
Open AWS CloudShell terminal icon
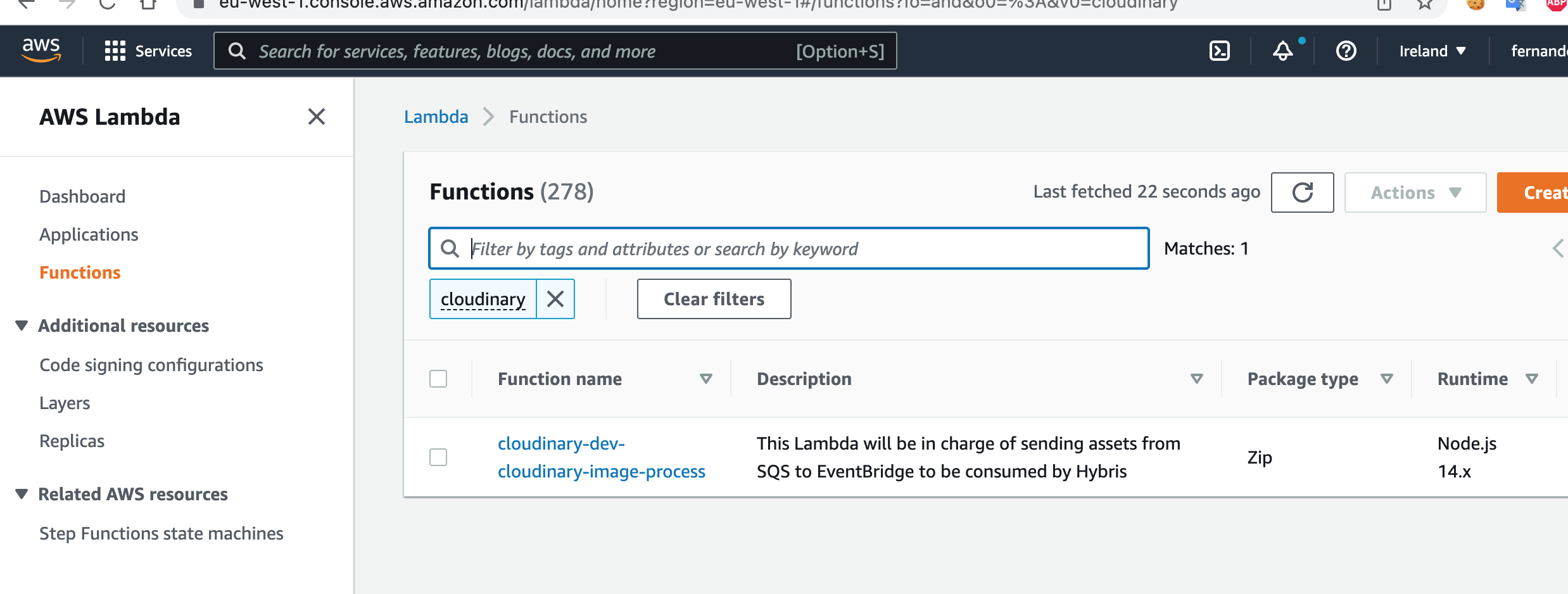coord(1219,51)
